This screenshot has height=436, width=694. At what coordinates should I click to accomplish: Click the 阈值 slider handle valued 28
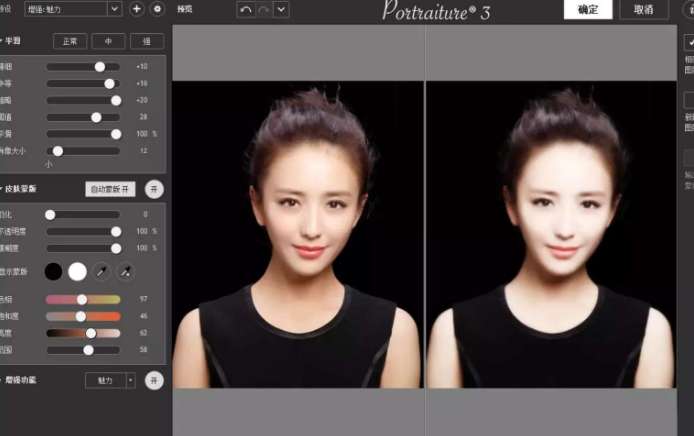[x=96, y=117]
